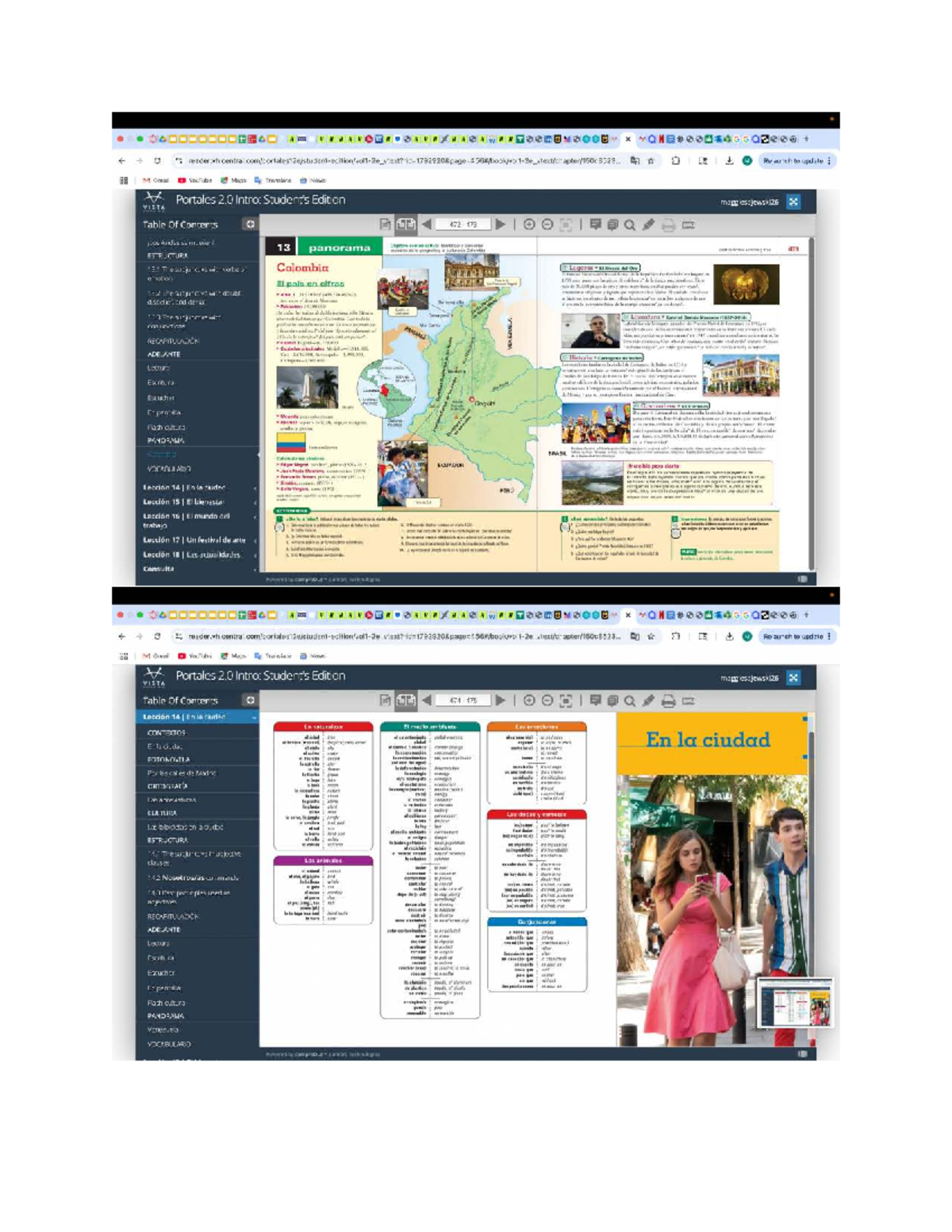Image resolution: width=952 pixels, height=1232 pixels.
Task: Expand Consulta section in top sidebar
Action: (198, 569)
